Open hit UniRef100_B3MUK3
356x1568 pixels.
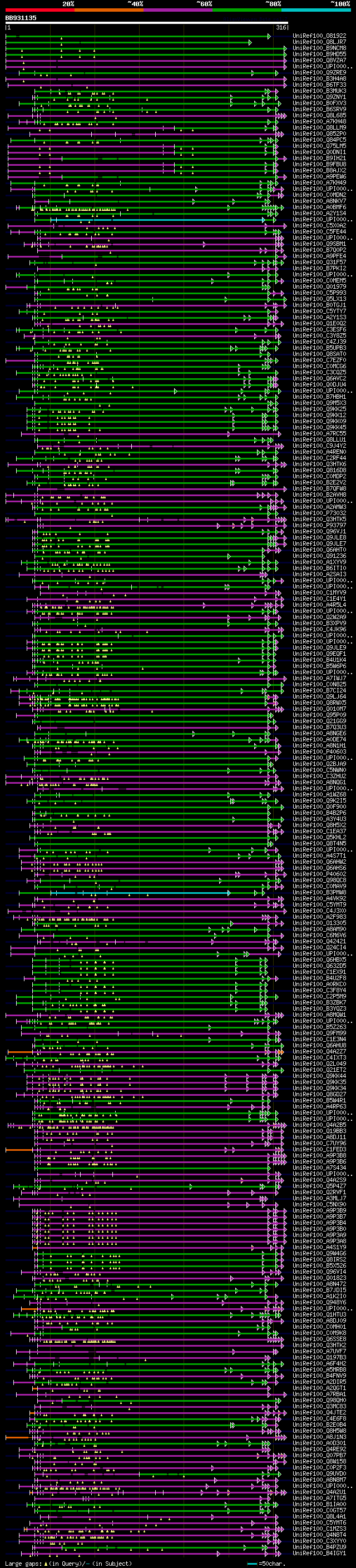[x=319, y=91]
